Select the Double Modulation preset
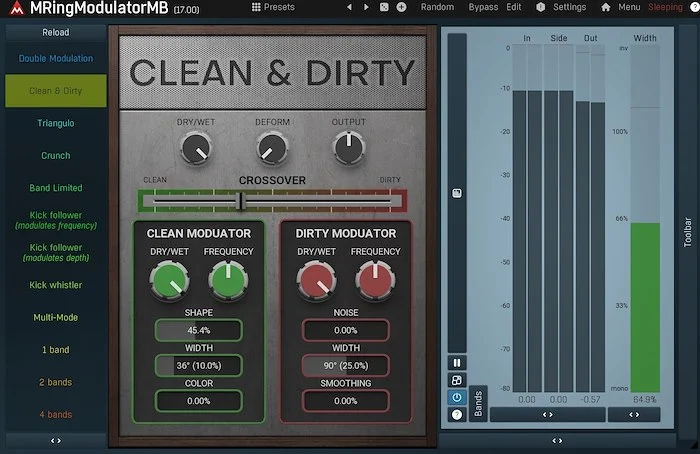The image size is (700, 454). click(56, 58)
